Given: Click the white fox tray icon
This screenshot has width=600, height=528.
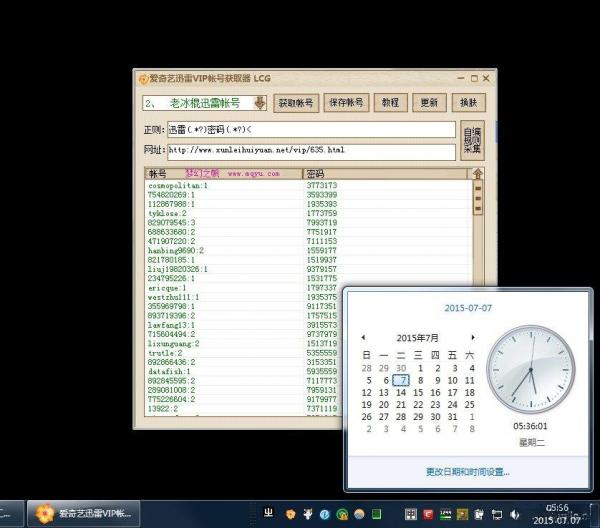Looking at the screenshot, I should click(x=308, y=514).
